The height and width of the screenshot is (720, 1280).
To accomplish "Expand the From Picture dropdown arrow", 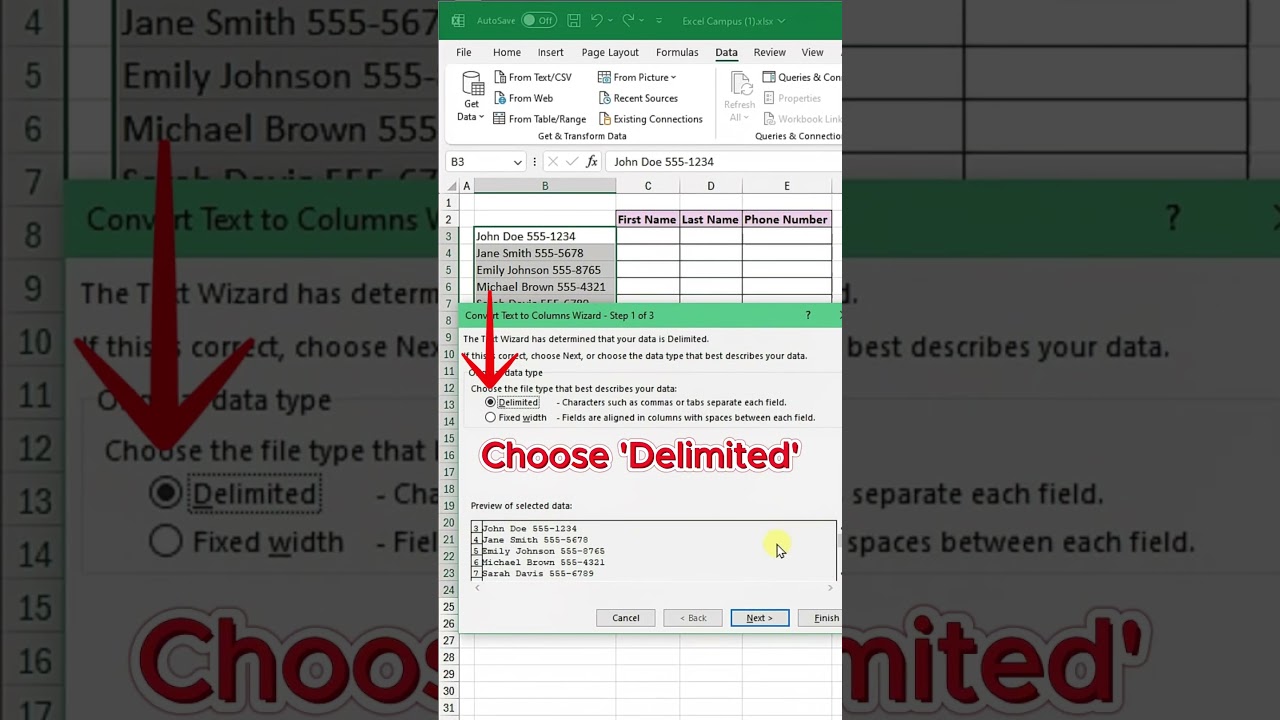I will pyautogui.click(x=673, y=77).
